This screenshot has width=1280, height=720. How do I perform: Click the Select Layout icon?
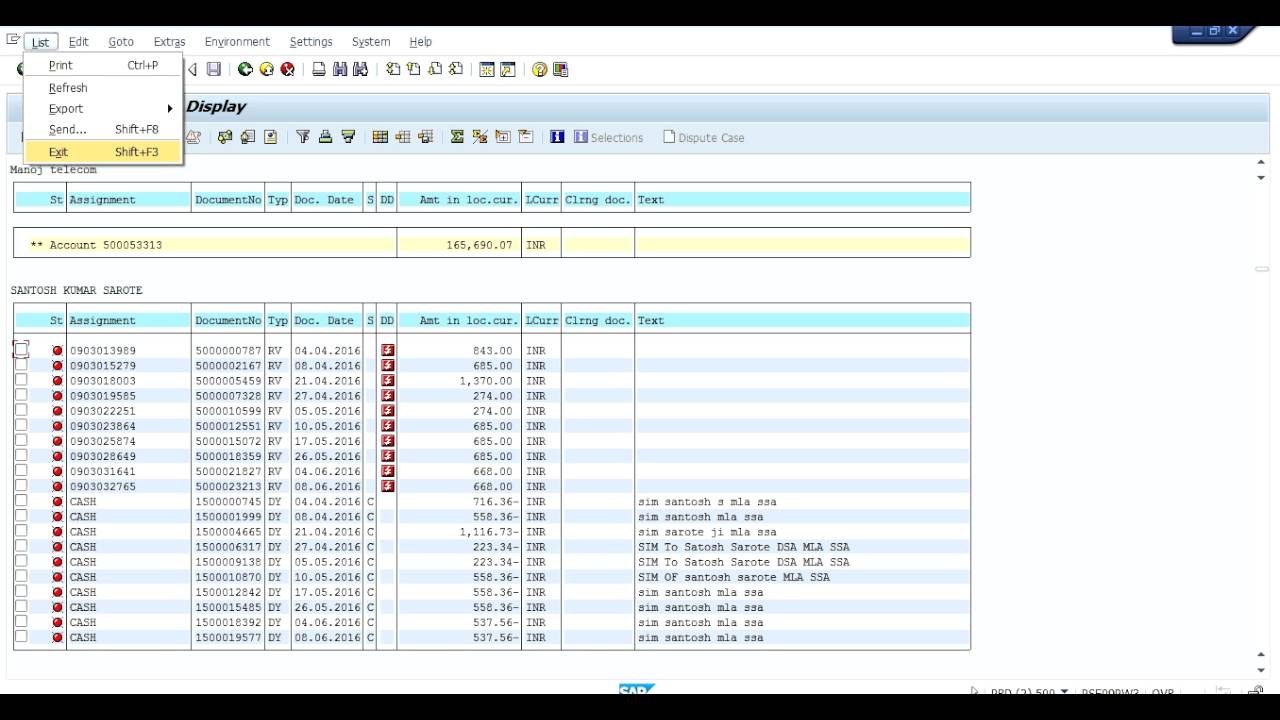(402, 137)
